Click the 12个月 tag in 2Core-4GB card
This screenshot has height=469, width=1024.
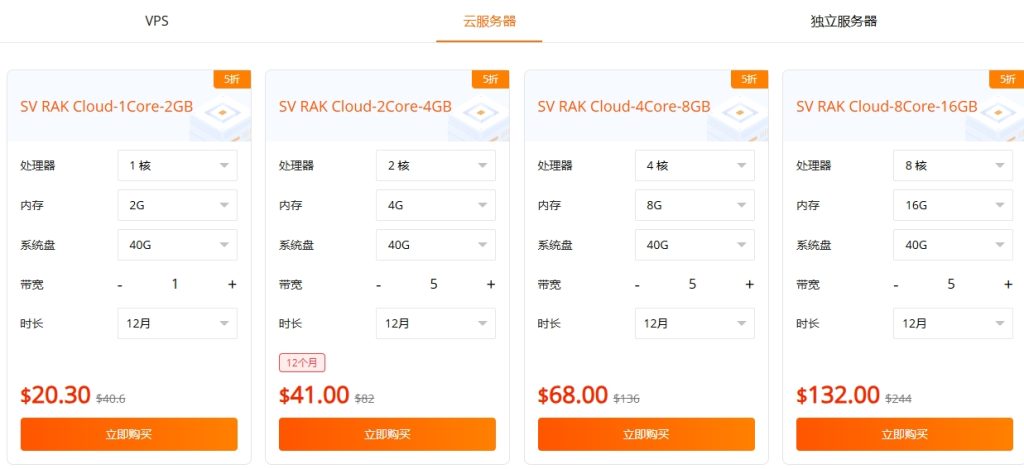click(302, 362)
